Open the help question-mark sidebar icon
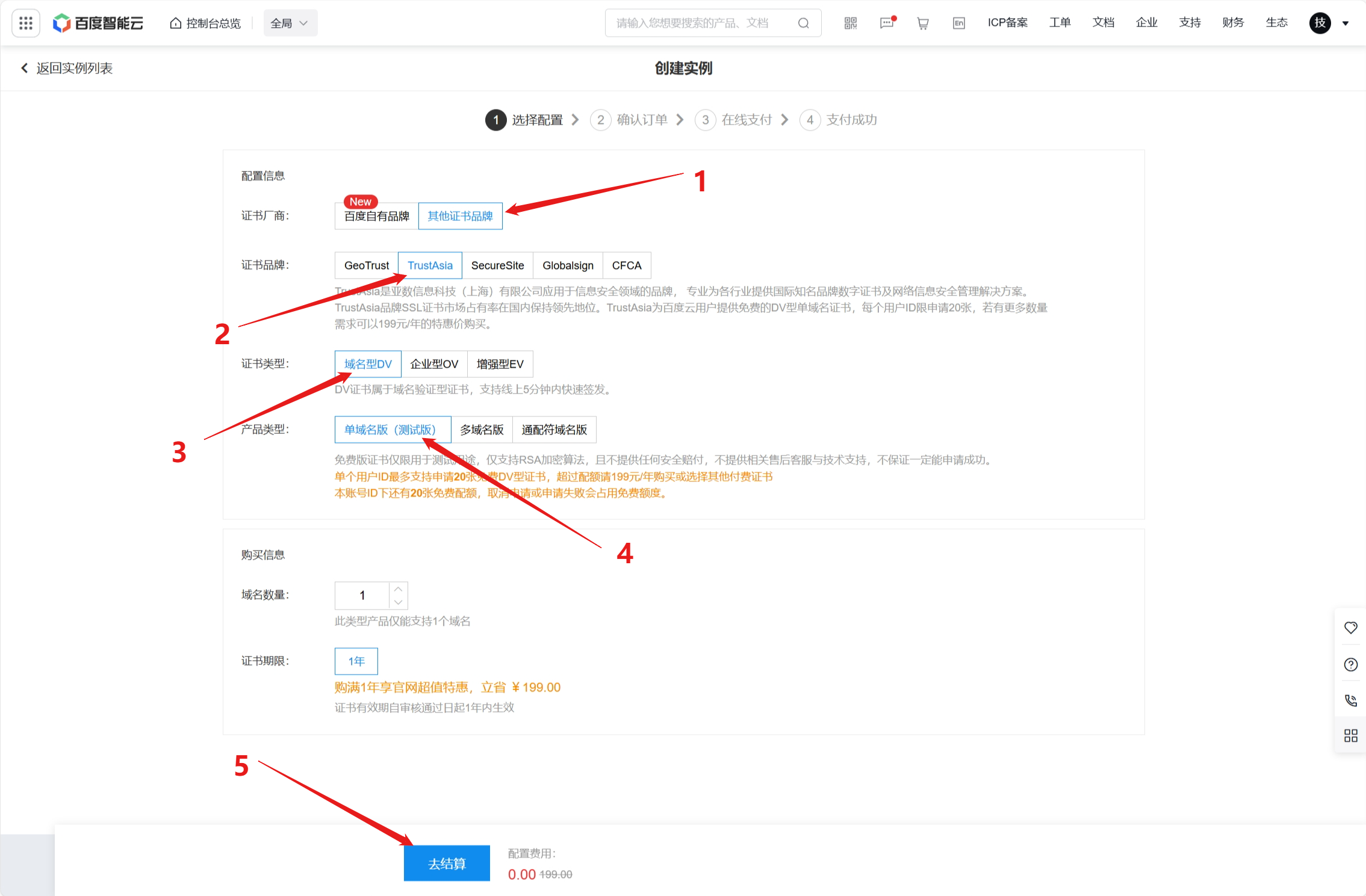Image resolution: width=1366 pixels, height=896 pixels. click(x=1351, y=664)
